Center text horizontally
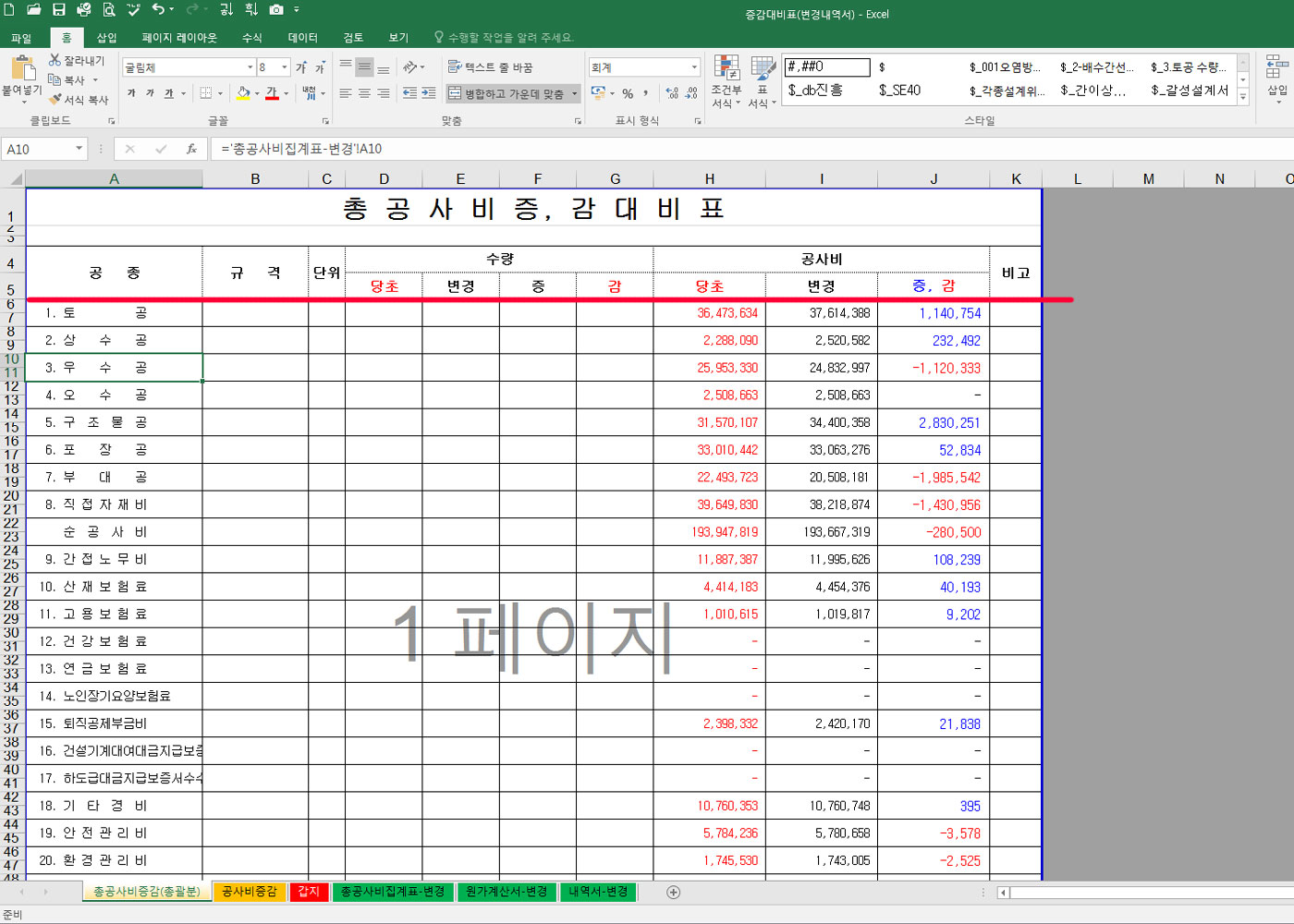 pos(364,93)
